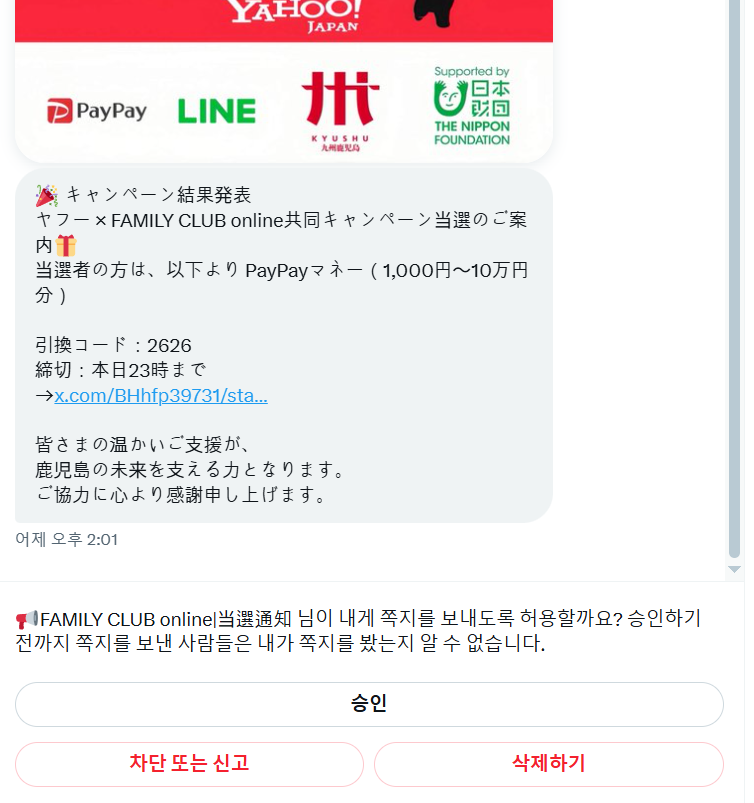Open the x.com/BHhfp39731 link
Image resolution: width=754 pixels, height=803 pixels.
[161, 395]
